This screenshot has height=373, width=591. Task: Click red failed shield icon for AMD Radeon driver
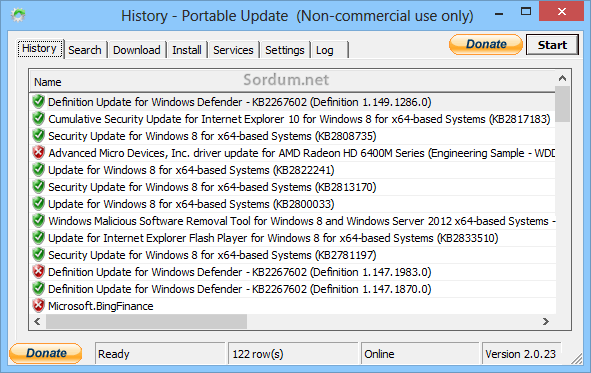(38, 153)
